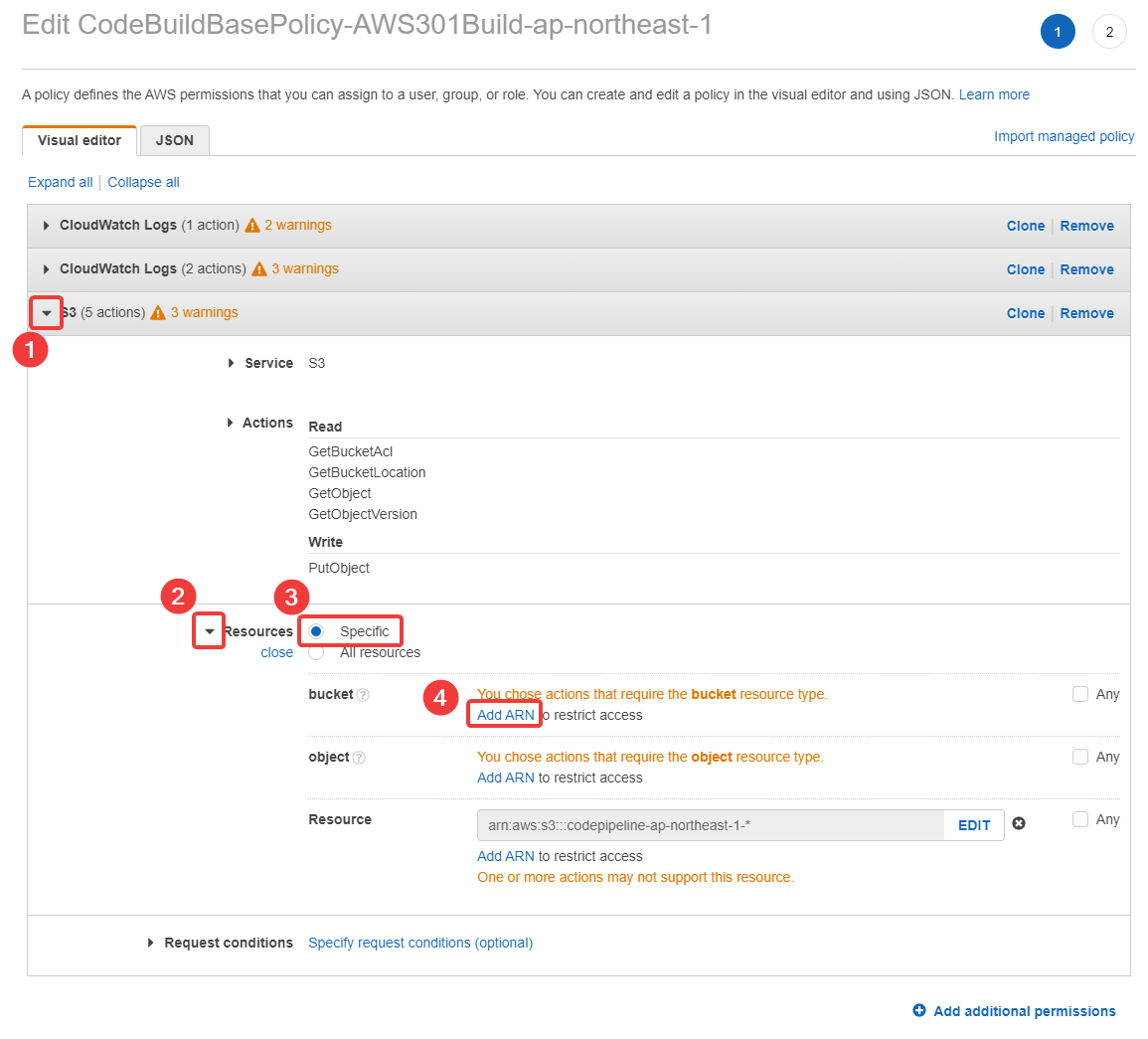
Task: Expand the CloudWatch Logs (1 action) section
Action: click(46, 226)
